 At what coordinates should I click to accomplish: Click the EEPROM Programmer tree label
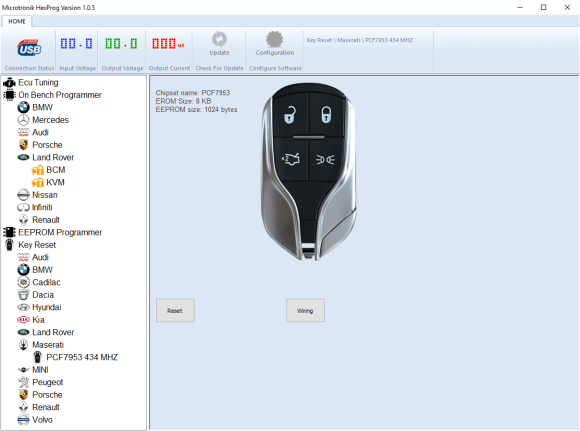pos(60,232)
